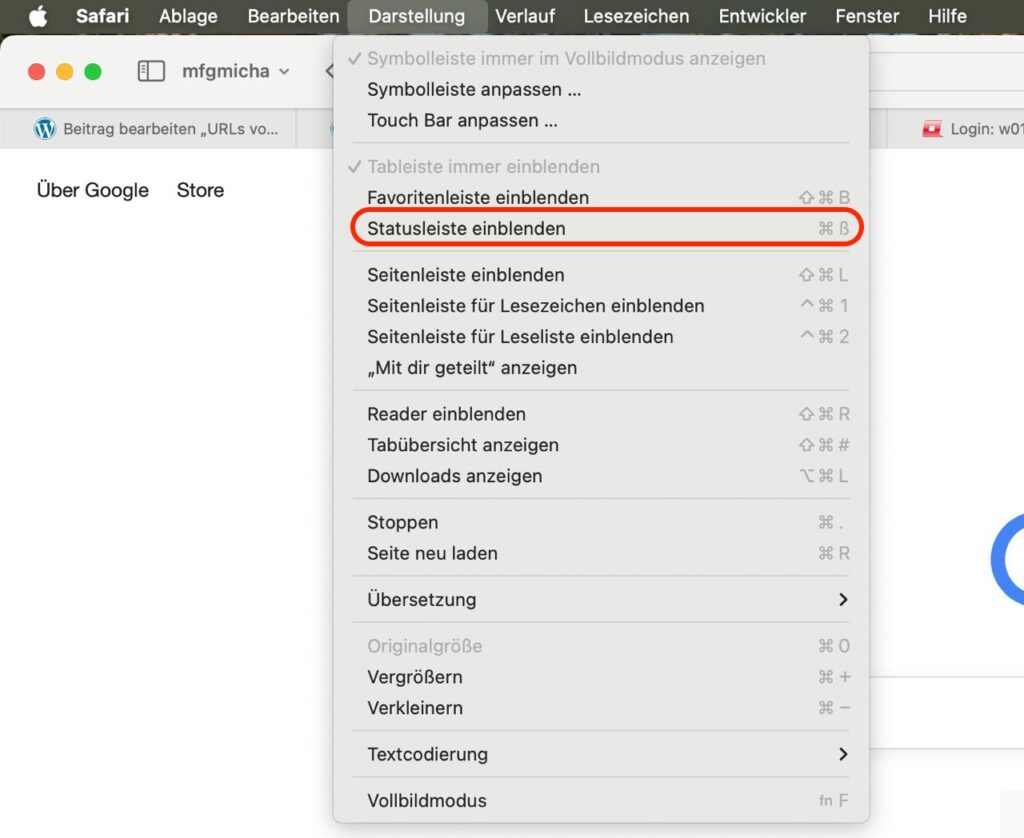Select Statusleiste einblenden
Screen dimensions: 1024x838
coord(601,229)
